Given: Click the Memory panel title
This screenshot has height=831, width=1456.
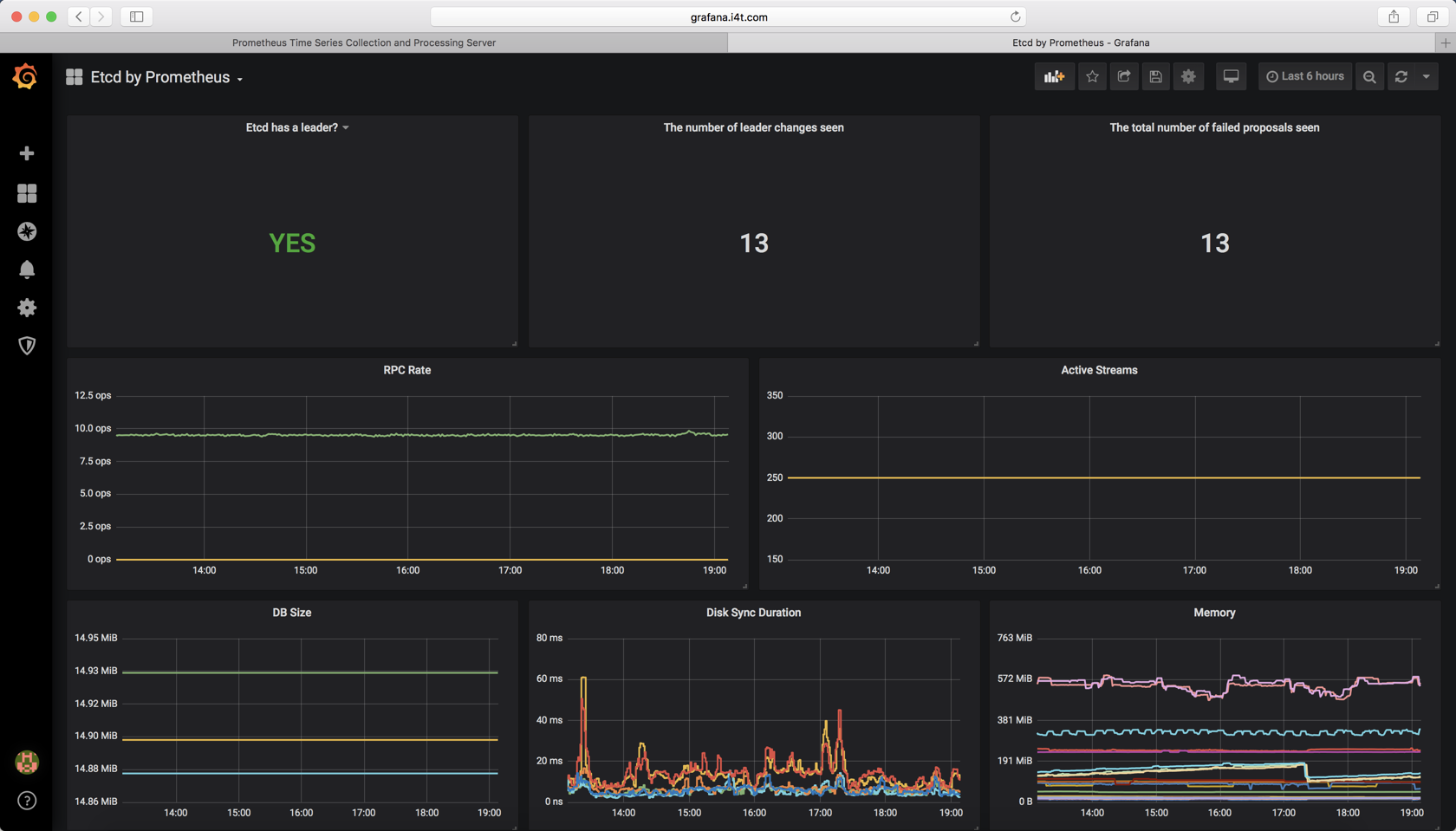Looking at the screenshot, I should [1214, 613].
